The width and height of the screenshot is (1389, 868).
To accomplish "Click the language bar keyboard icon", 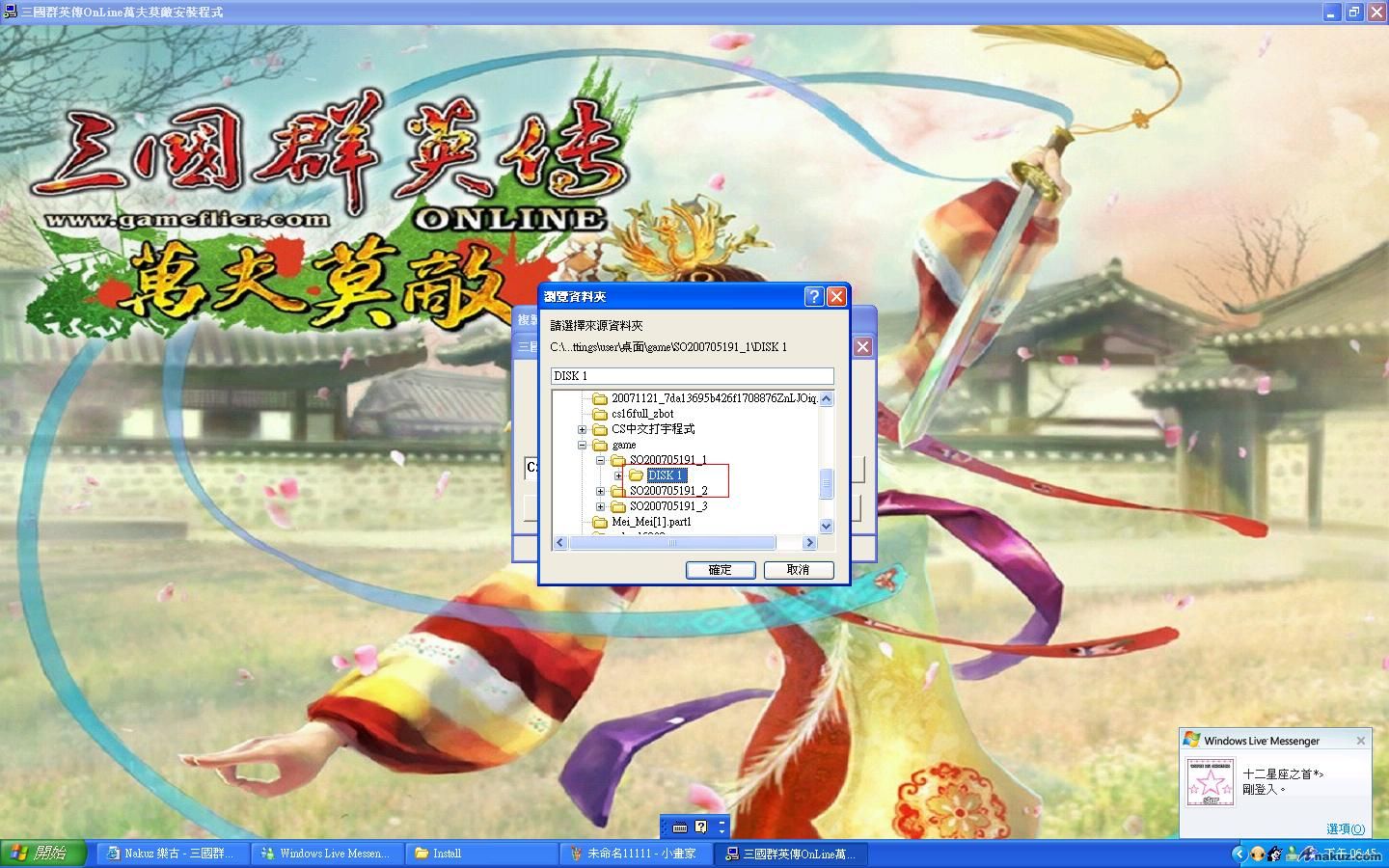I will [680, 827].
